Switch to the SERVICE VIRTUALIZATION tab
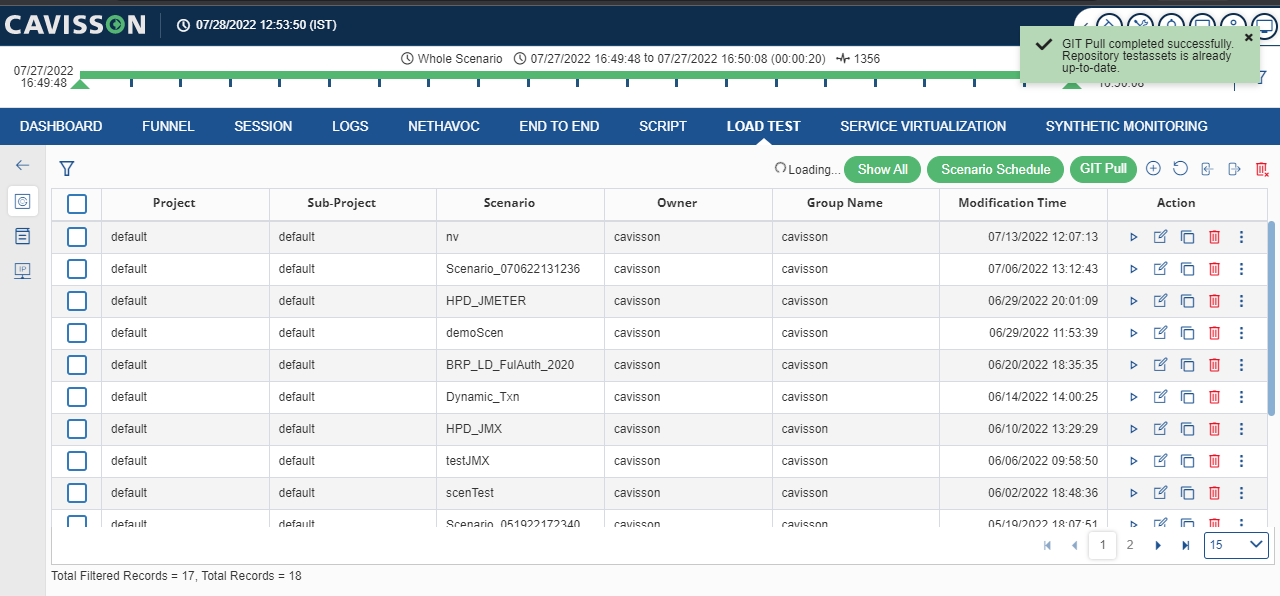The image size is (1280, 596). coord(923,126)
